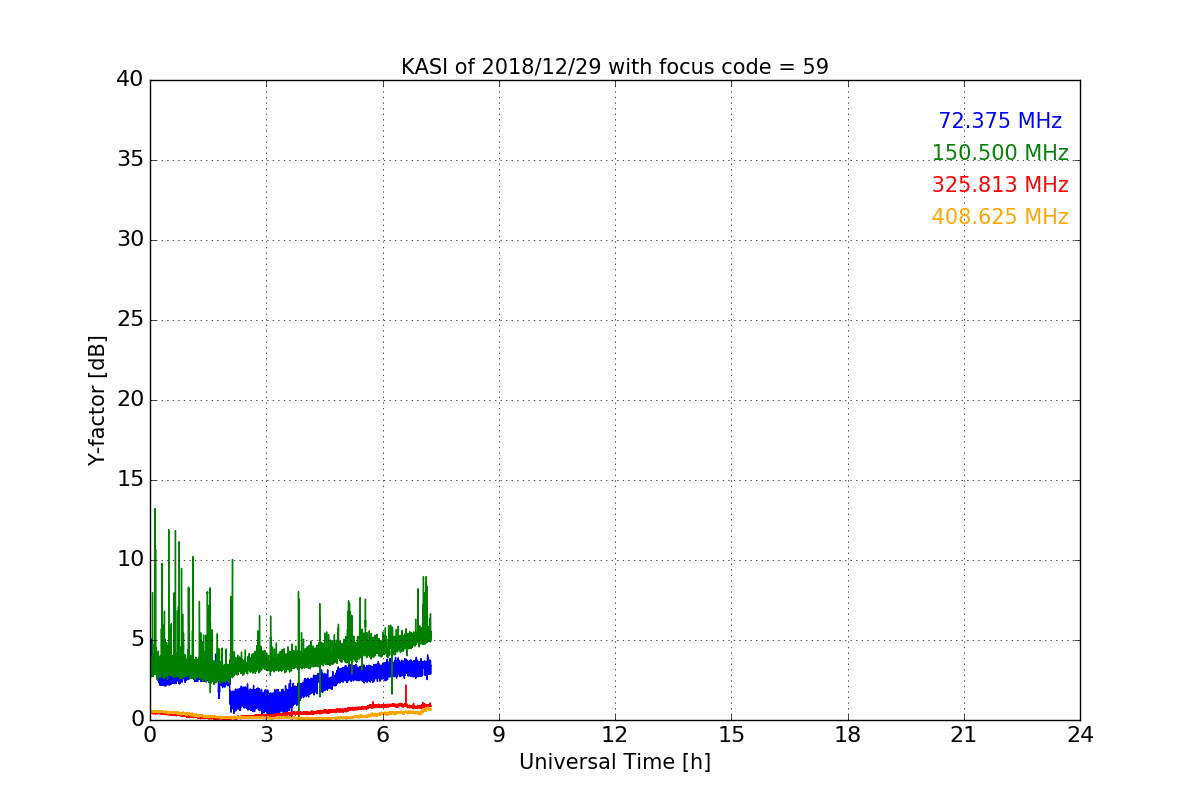Select the '72.375 MHz' blue legend label
Image resolution: width=1200 pixels, height=800 pixels.
coord(1000,121)
